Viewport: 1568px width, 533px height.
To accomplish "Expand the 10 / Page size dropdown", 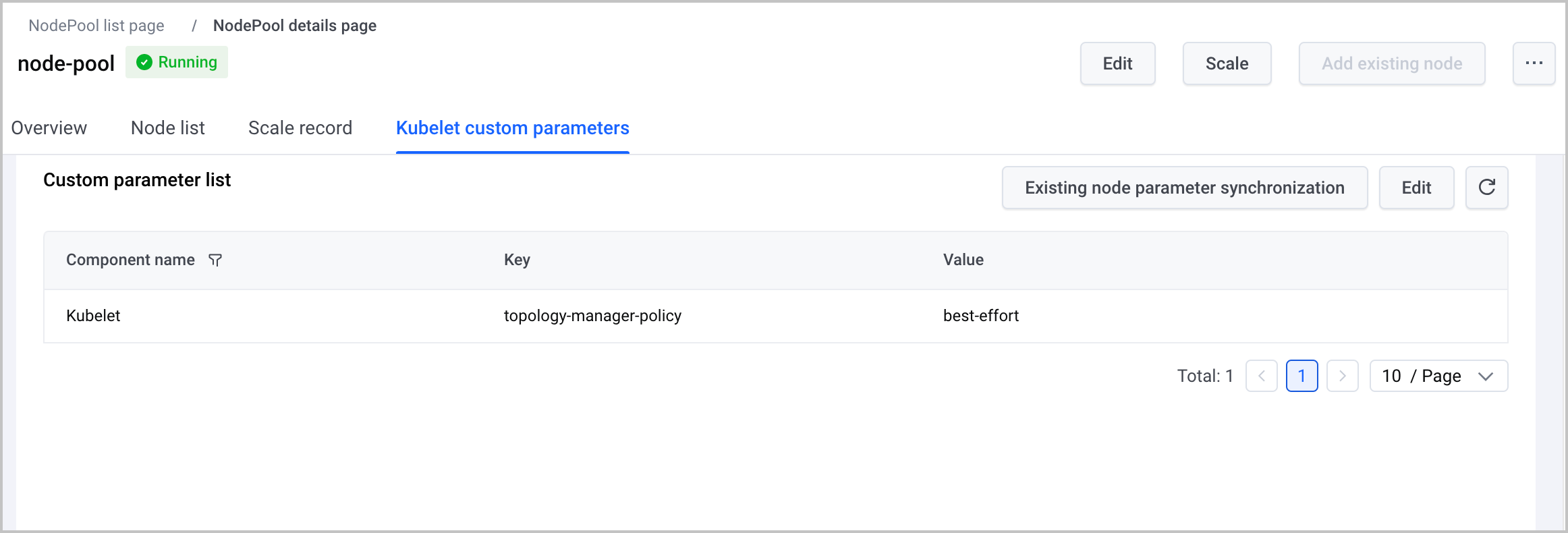I will [1438, 376].
